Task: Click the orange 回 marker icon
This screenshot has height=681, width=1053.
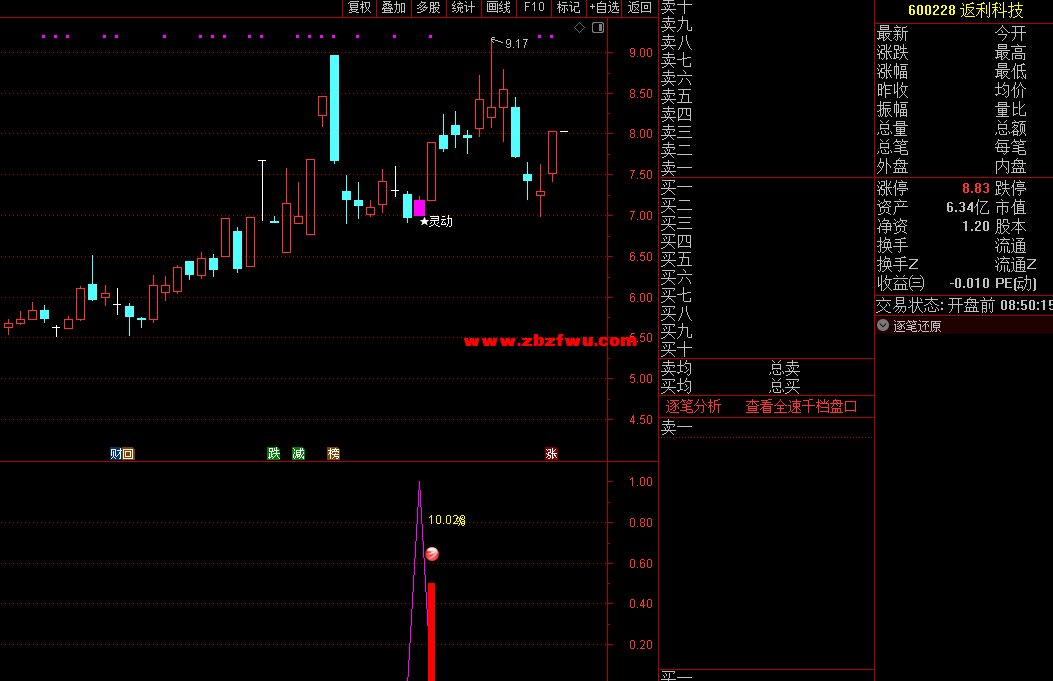Action: click(x=128, y=454)
